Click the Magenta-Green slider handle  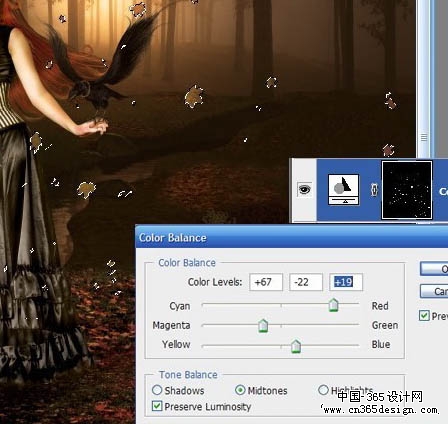point(263,325)
